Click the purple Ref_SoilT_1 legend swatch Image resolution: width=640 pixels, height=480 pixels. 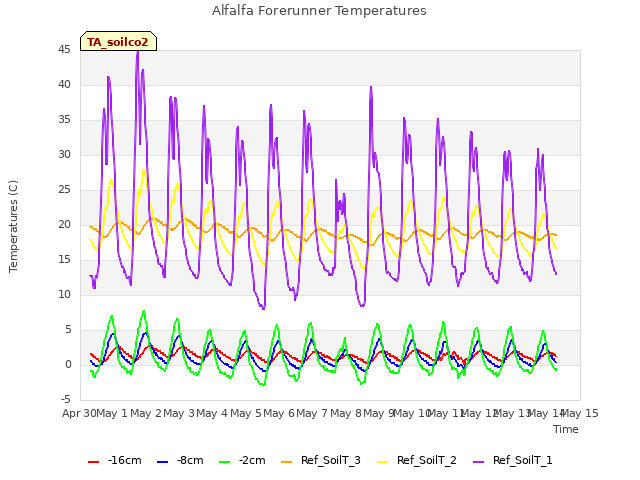pyautogui.click(x=478, y=462)
